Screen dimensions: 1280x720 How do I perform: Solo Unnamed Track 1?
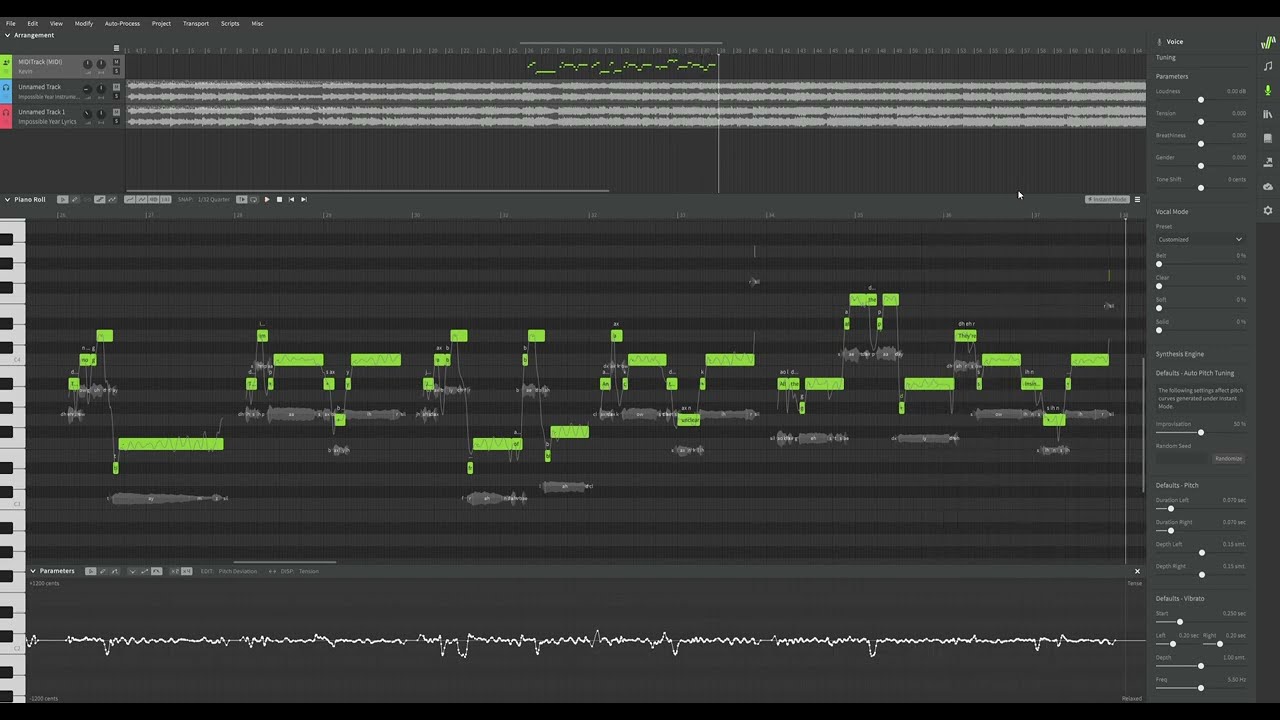pyautogui.click(x=116, y=121)
